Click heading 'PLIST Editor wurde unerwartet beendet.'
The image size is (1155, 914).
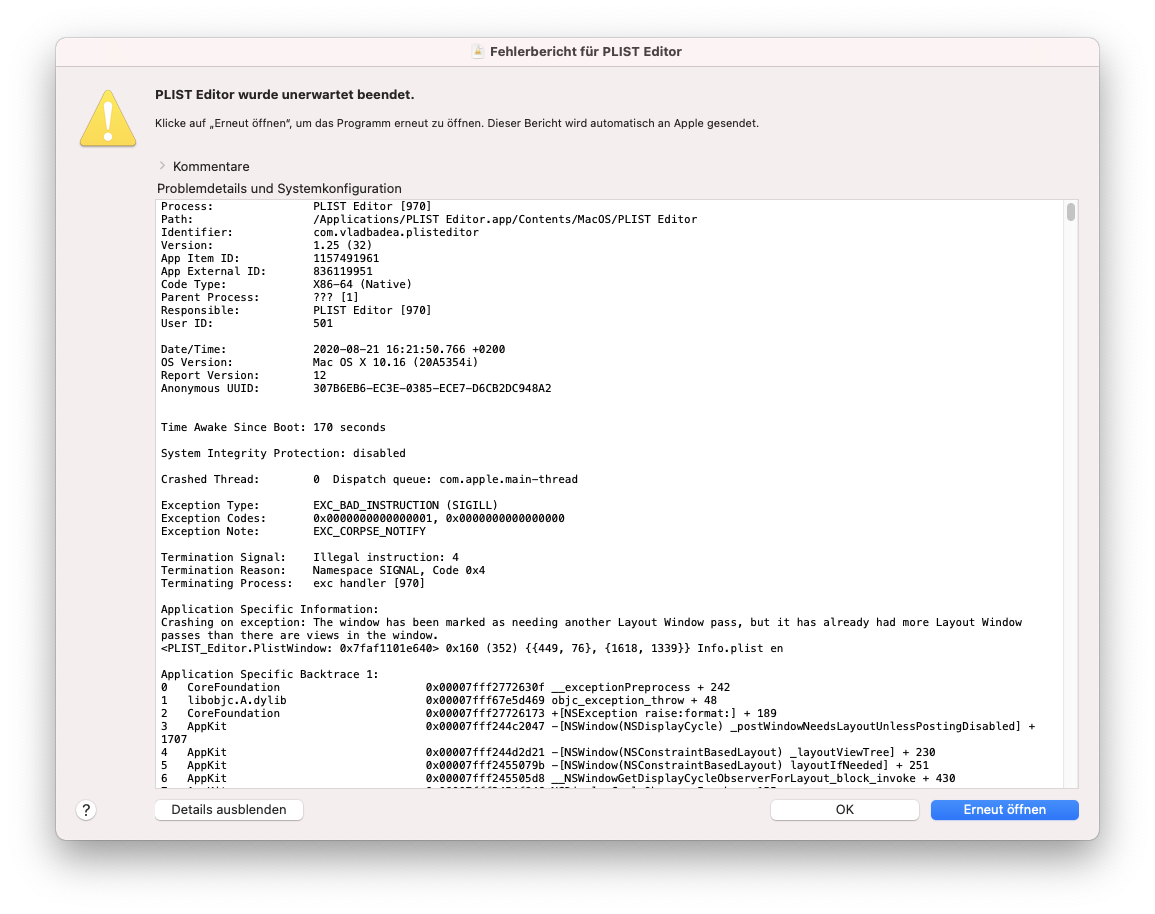click(284, 94)
